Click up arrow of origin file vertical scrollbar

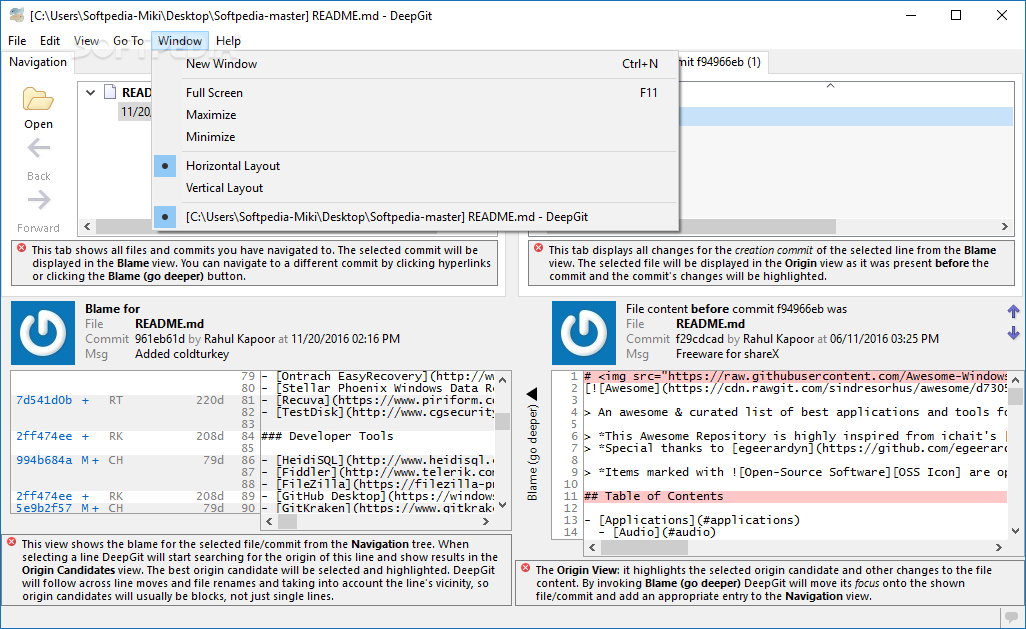coord(1016,380)
